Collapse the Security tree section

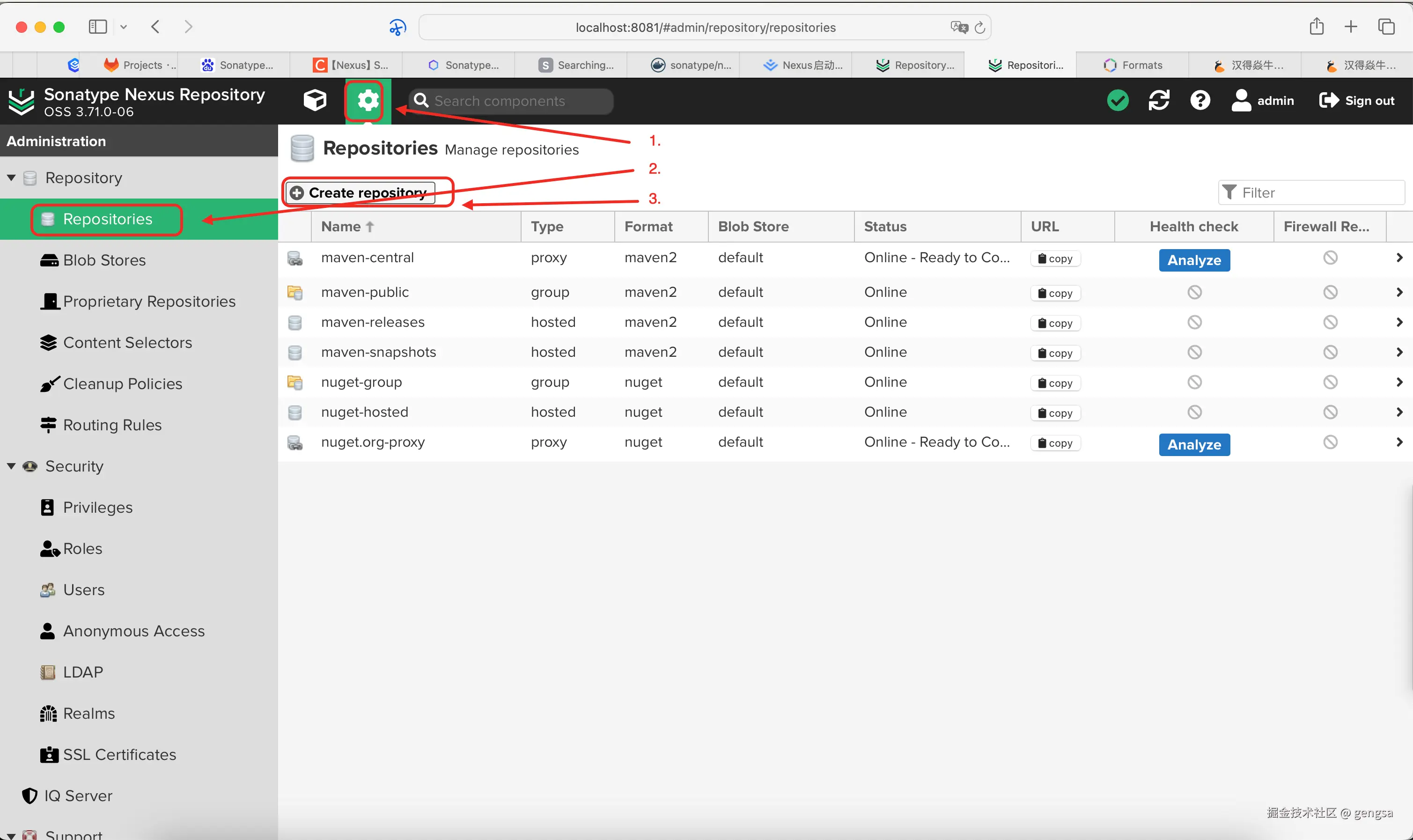coord(11,466)
